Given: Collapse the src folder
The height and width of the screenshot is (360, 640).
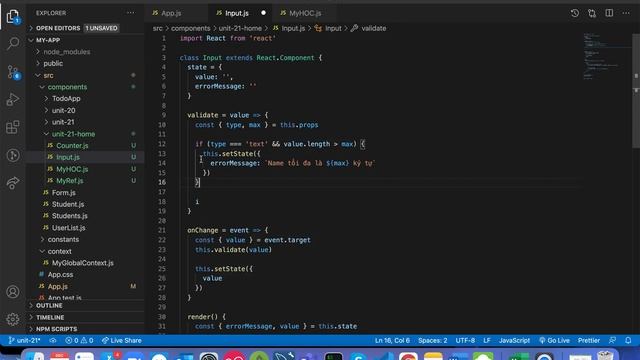Looking at the screenshot, I should tap(86, 76).
